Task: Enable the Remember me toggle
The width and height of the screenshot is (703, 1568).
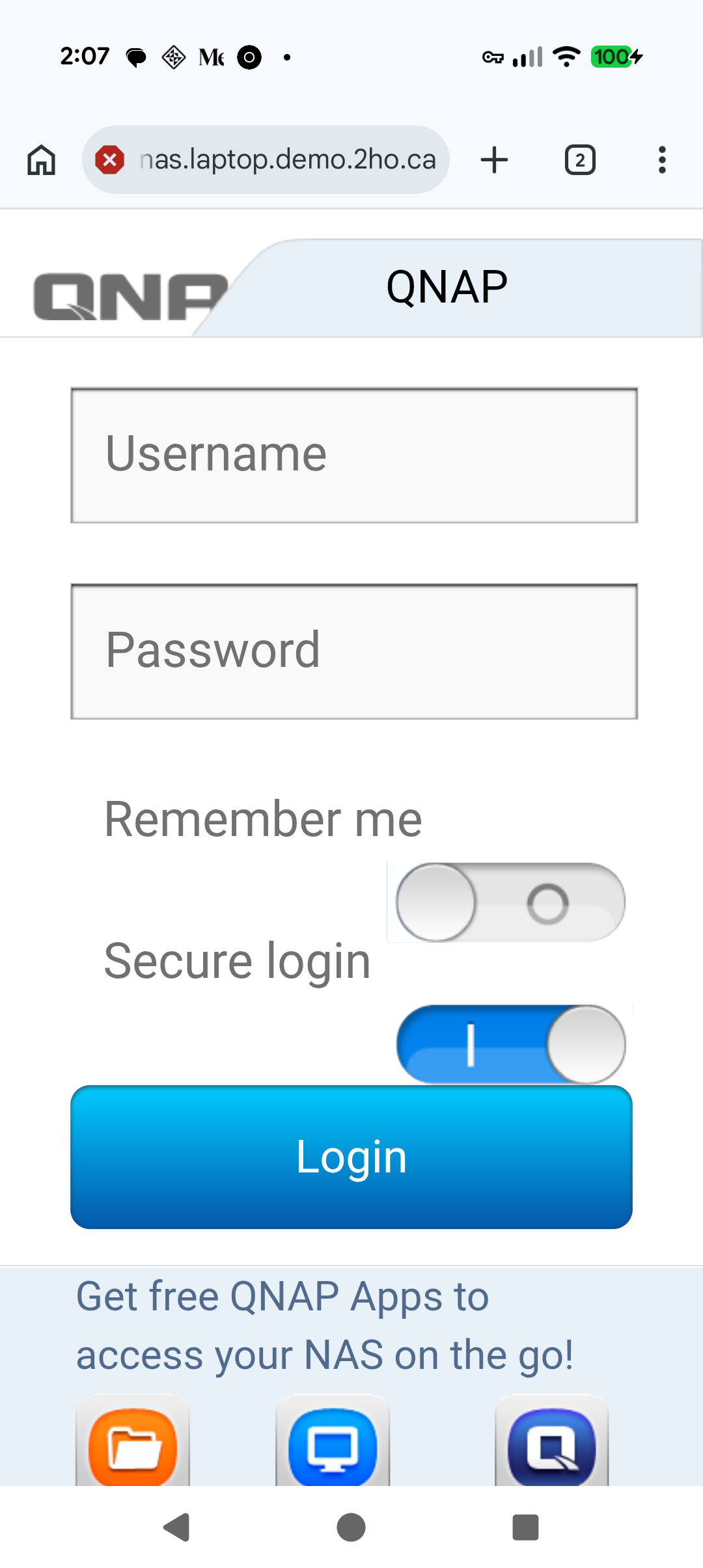Action: [508, 902]
